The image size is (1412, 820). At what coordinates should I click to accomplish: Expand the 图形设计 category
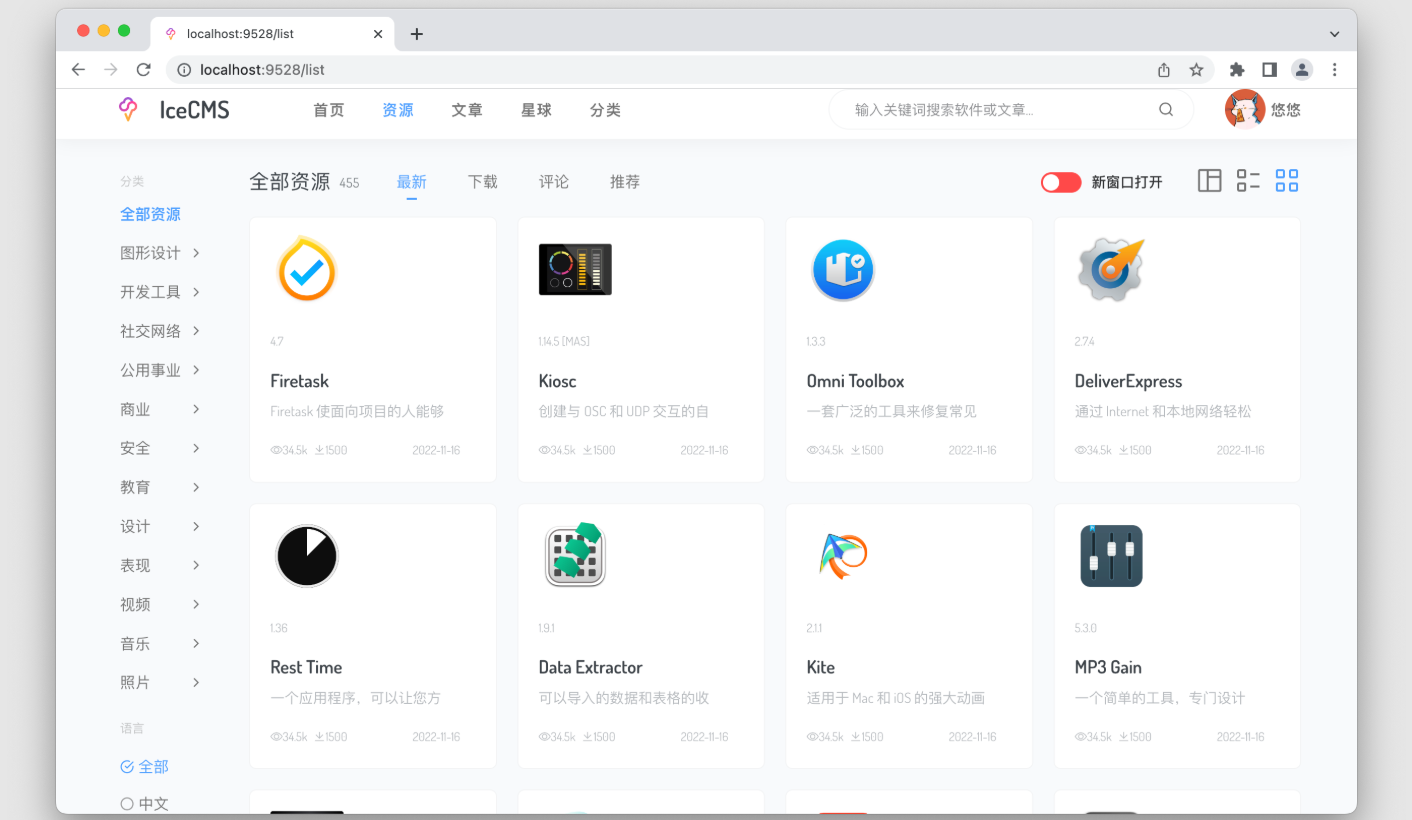point(196,253)
